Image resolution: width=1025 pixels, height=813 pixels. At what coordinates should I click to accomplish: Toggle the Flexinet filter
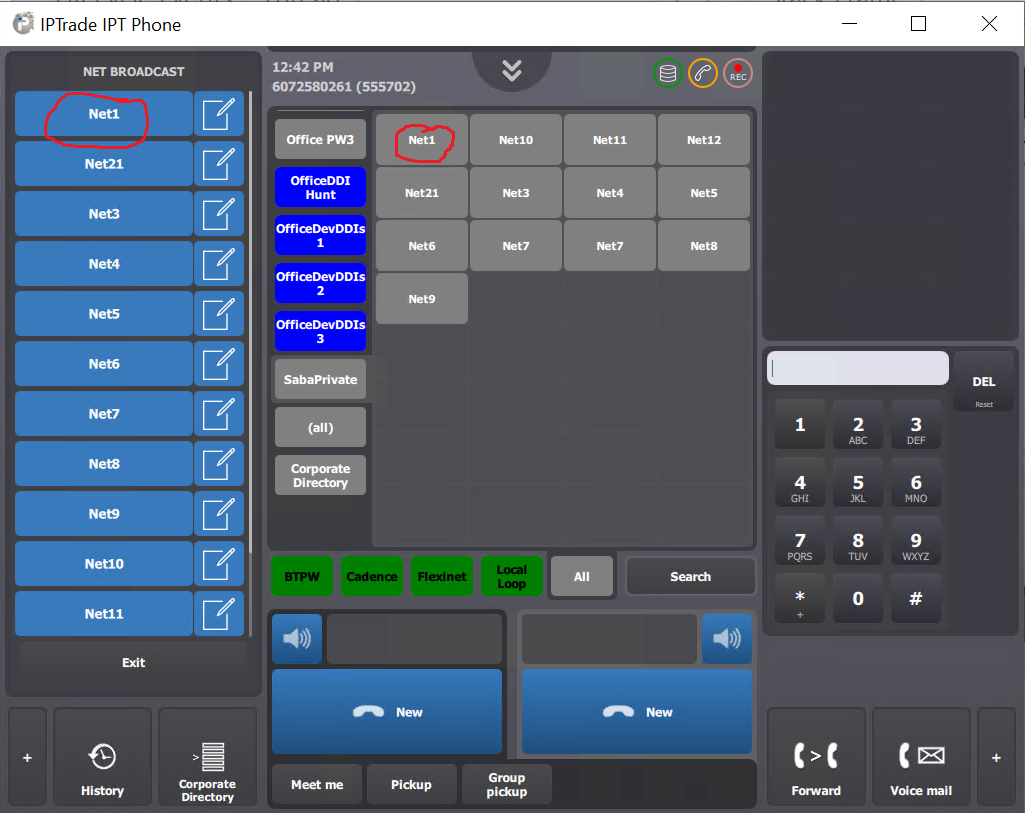pyautogui.click(x=442, y=576)
